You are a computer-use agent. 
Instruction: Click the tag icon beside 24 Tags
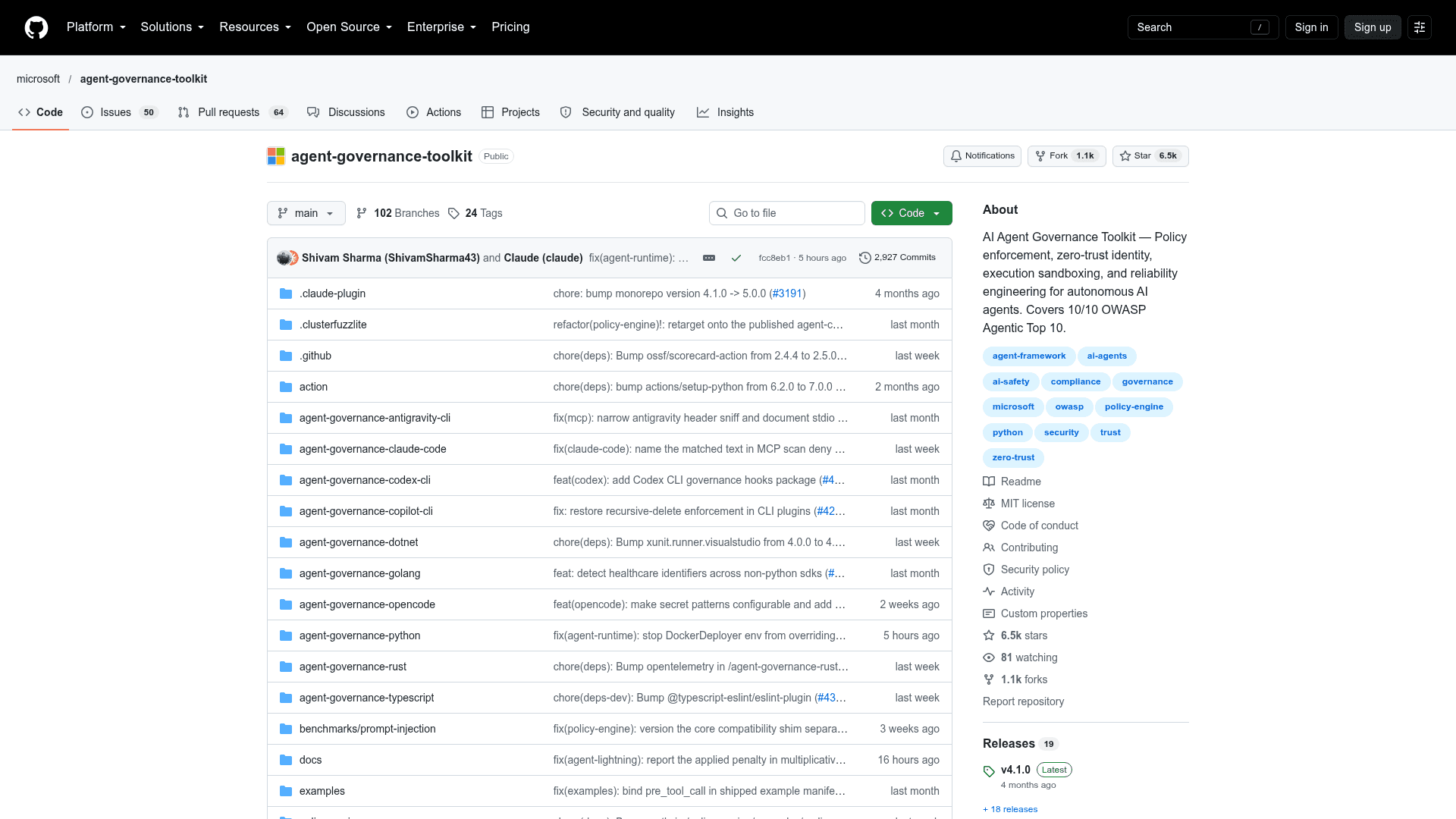click(x=453, y=213)
